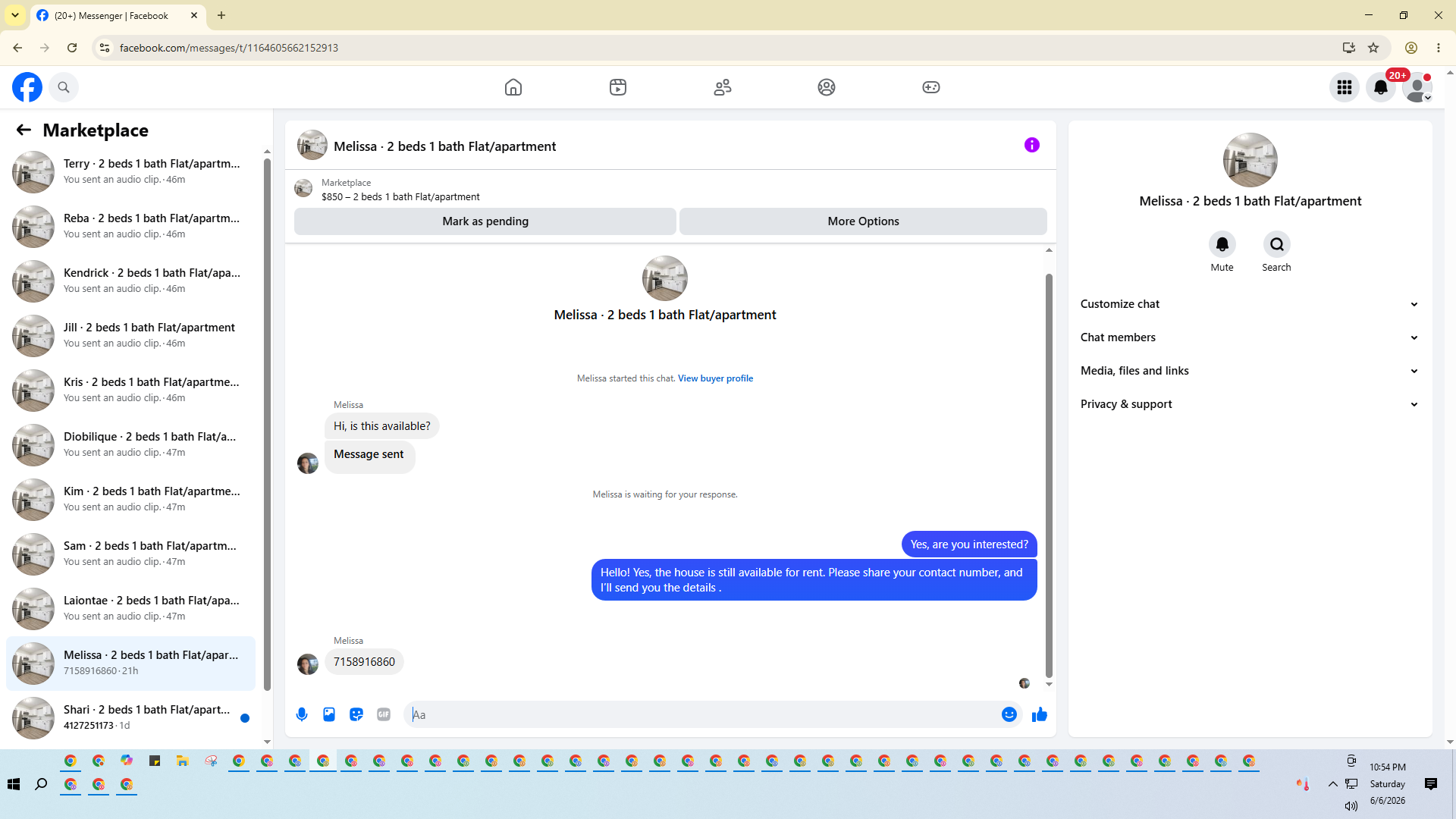The image size is (1456, 819).
Task: Open the $850 Marketplace listing link
Action: click(400, 196)
